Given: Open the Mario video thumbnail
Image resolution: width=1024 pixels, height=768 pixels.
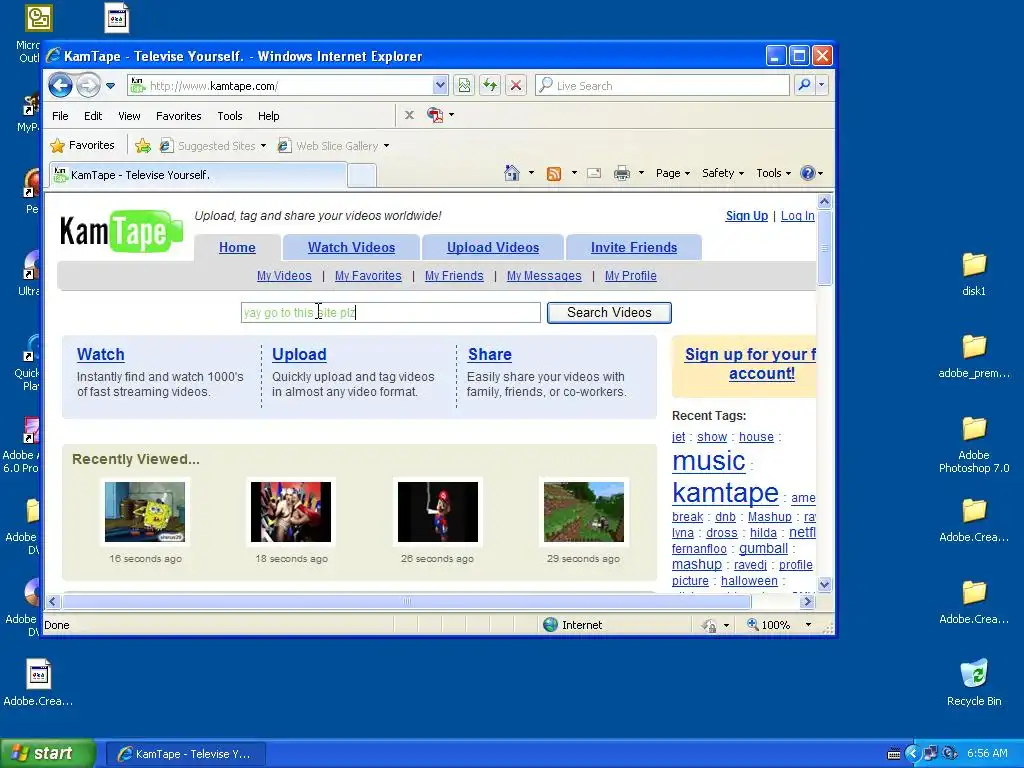Looking at the screenshot, I should (x=438, y=512).
